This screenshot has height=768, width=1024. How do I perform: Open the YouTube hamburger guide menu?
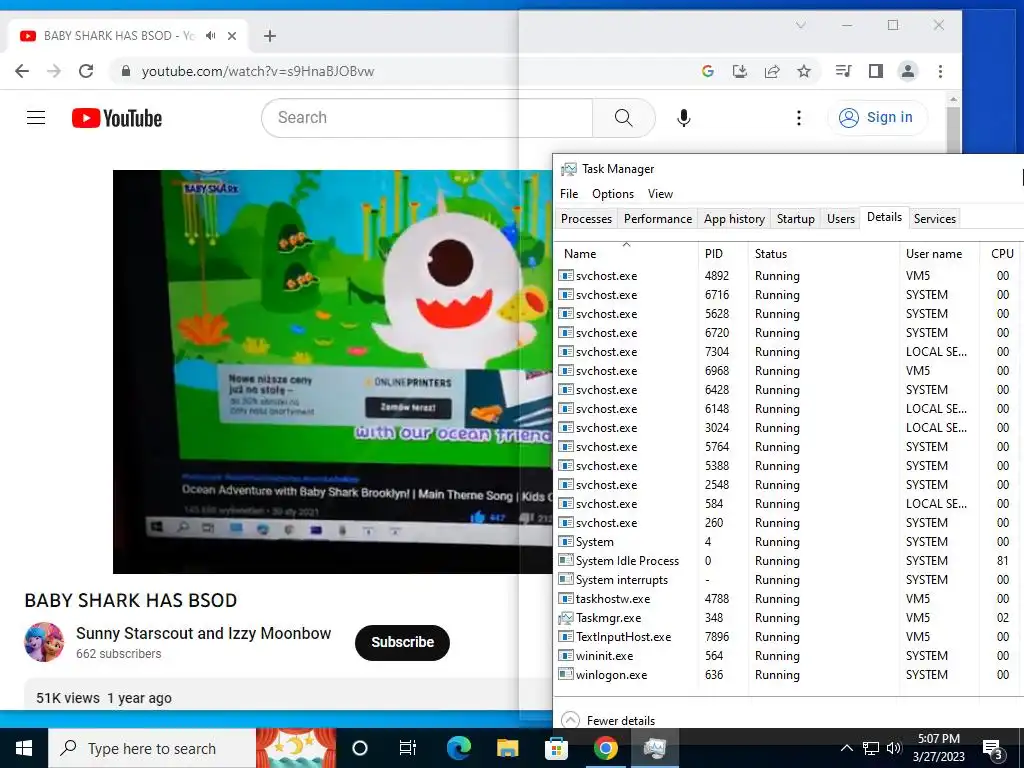click(x=36, y=118)
